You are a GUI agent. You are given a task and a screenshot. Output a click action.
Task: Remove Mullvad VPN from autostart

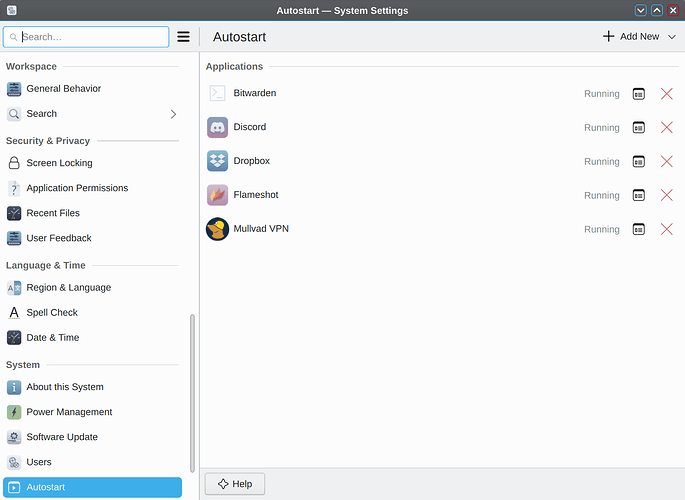click(666, 229)
